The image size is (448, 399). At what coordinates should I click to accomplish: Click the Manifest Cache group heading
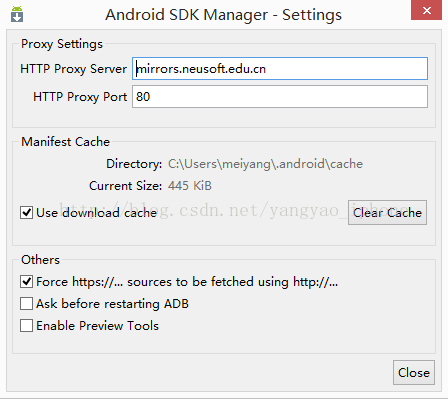tap(66, 142)
